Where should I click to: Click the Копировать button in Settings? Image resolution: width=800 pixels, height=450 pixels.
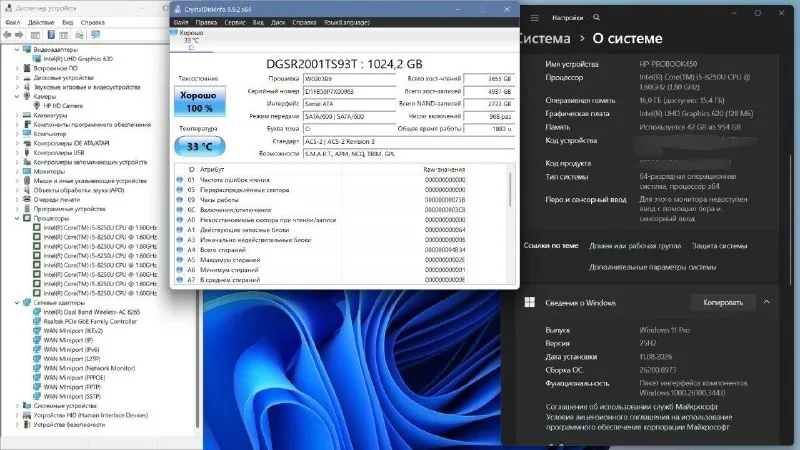[x=723, y=303]
